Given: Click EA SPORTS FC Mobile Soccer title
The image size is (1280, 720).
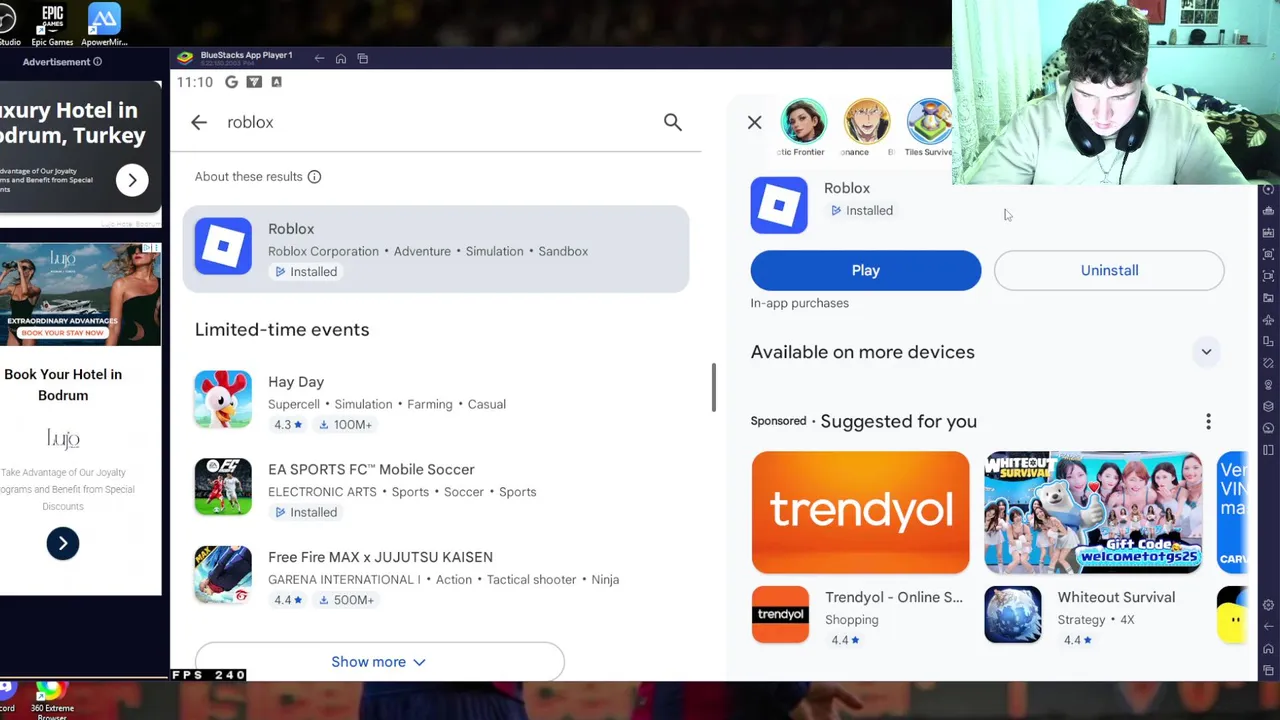Looking at the screenshot, I should (371, 469).
